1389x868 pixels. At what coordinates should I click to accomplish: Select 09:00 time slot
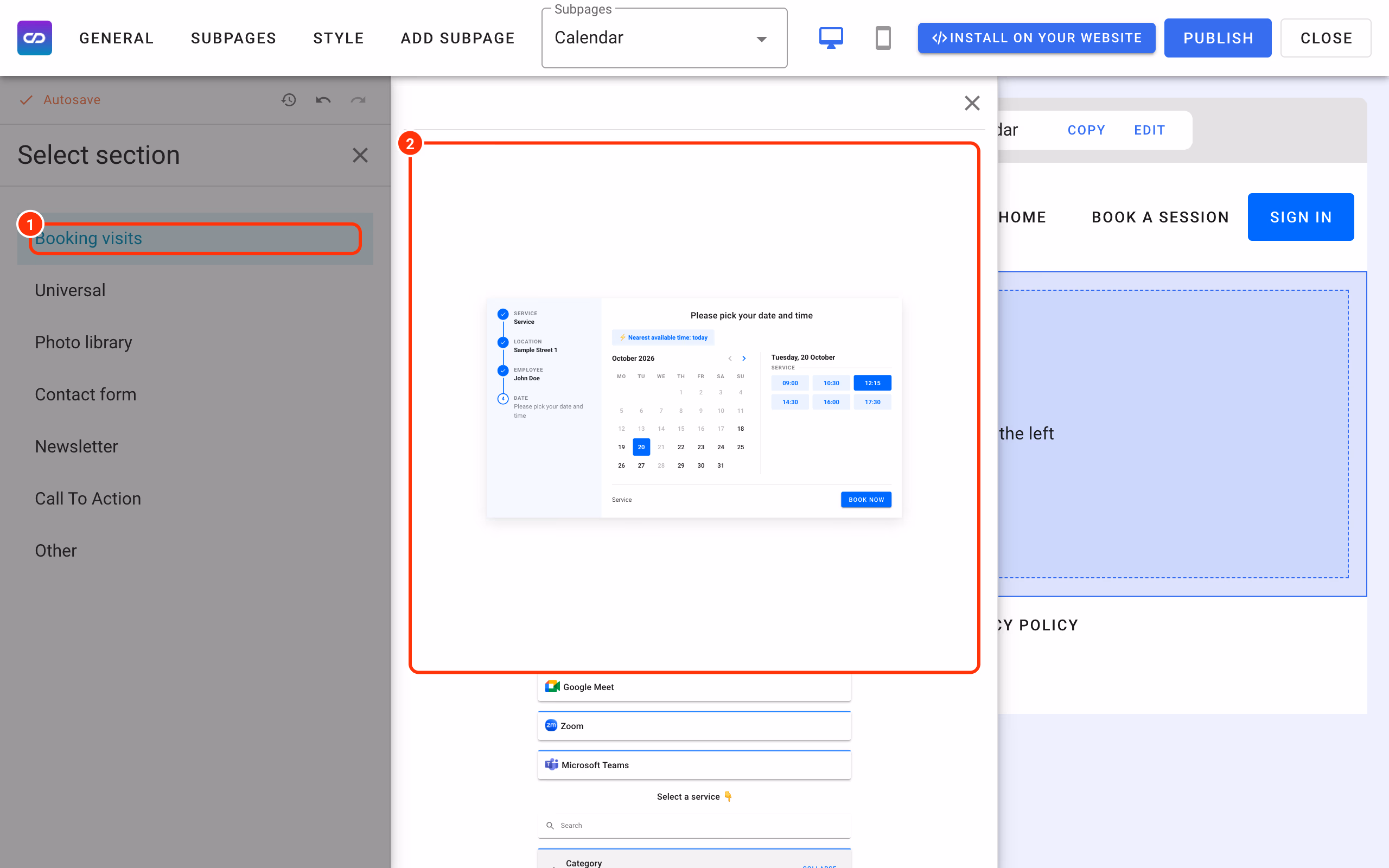pos(790,383)
